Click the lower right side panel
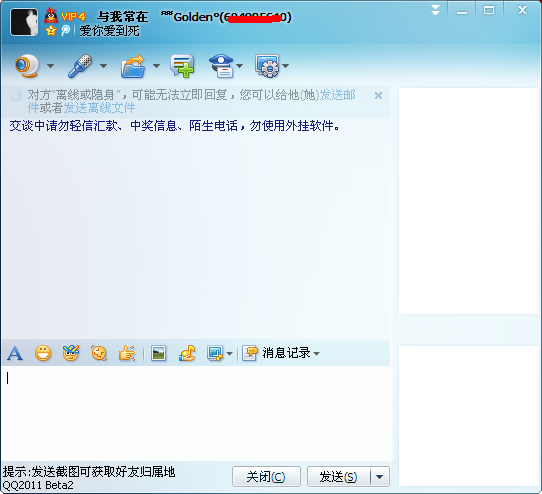Image resolution: width=542 pixels, height=494 pixels. [470, 416]
